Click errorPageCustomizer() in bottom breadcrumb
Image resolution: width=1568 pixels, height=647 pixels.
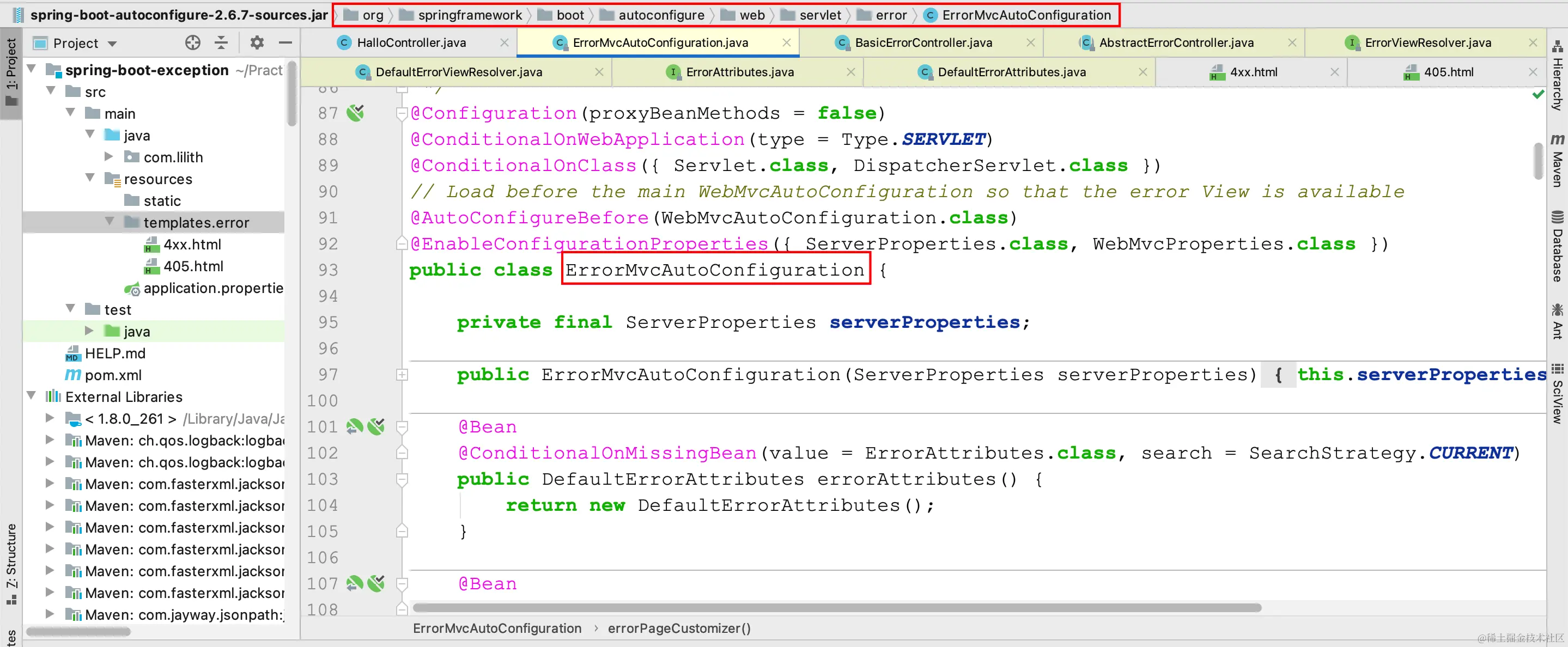679,628
